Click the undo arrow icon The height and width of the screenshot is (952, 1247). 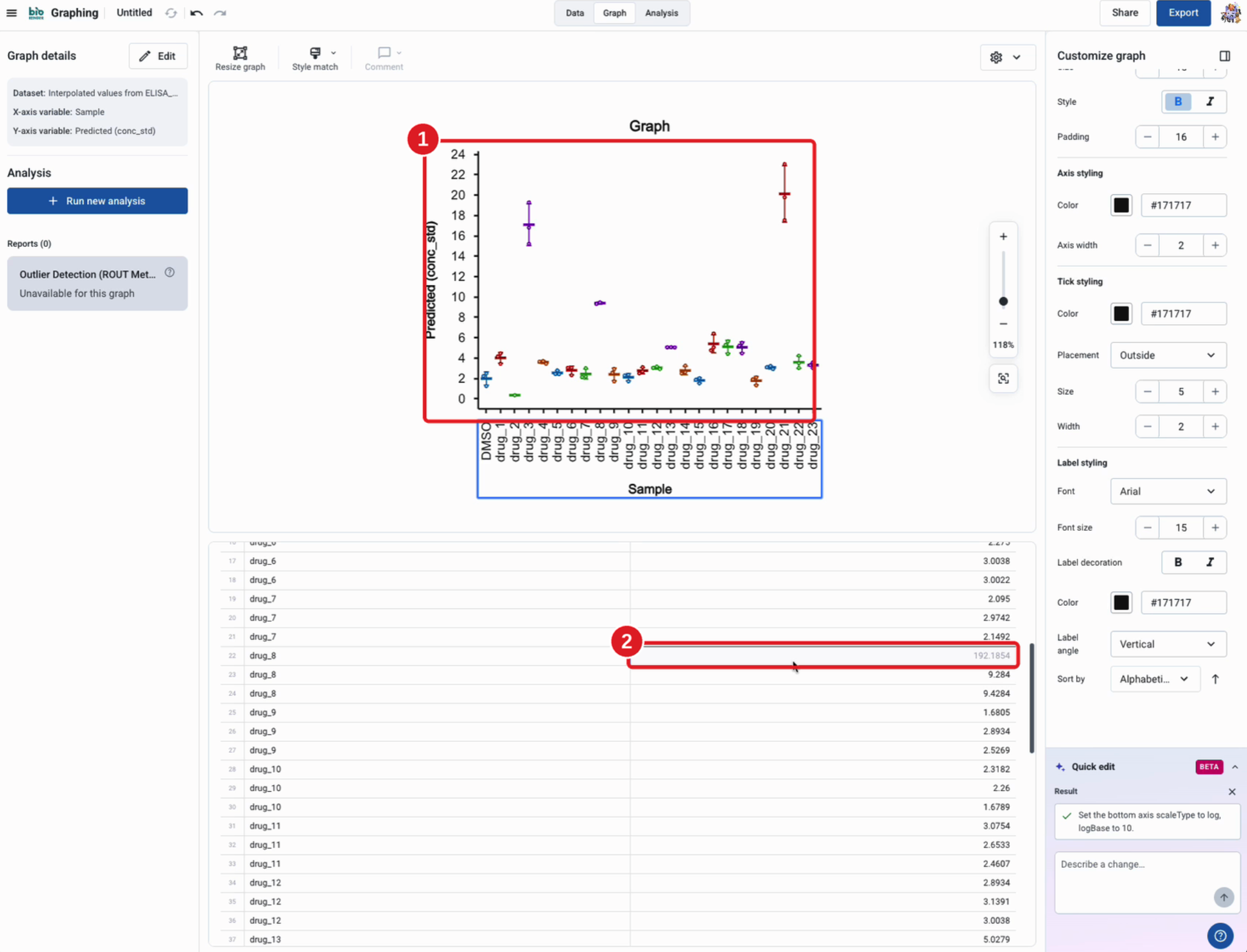click(x=196, y=13)
